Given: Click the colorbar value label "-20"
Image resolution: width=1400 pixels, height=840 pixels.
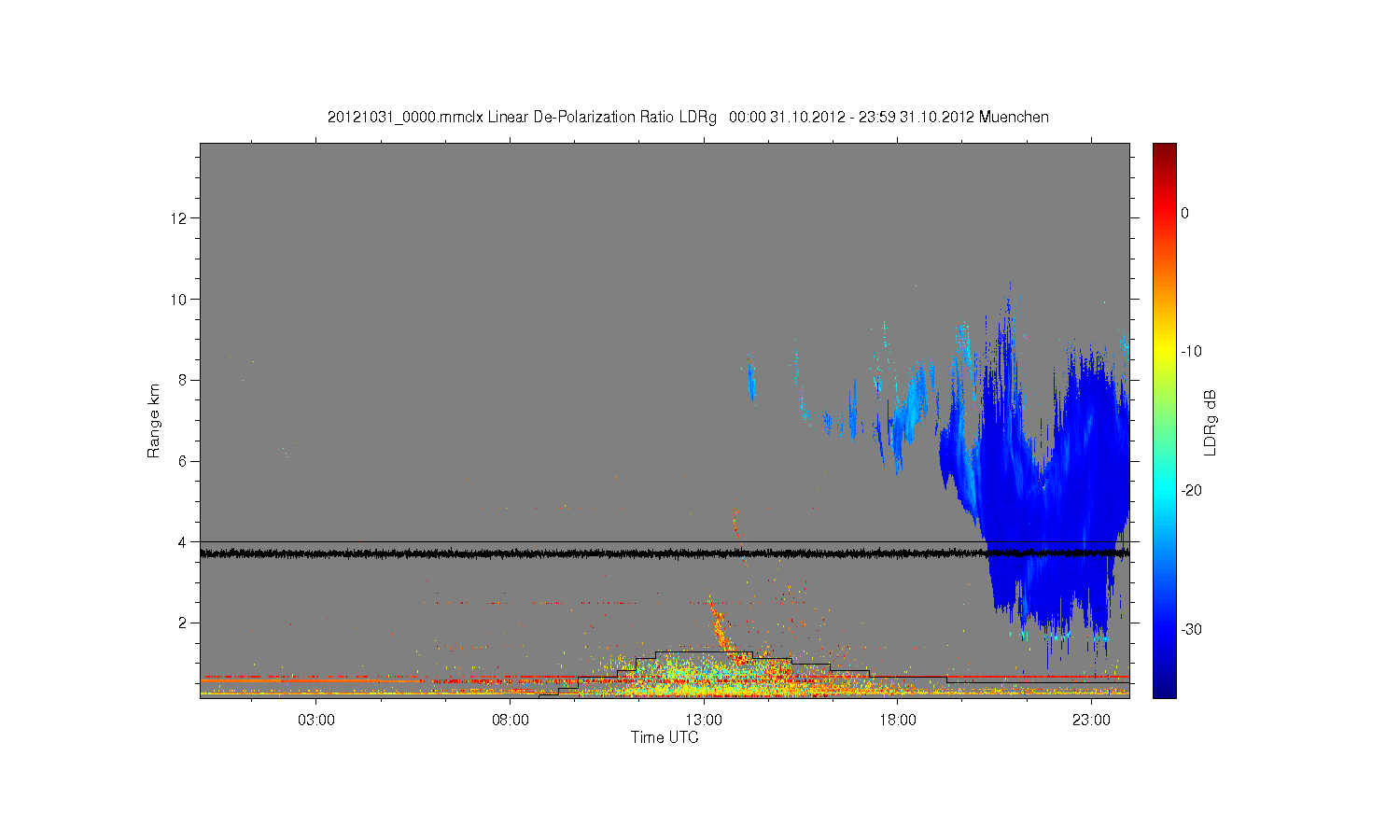Looking at the screenshot, I should coord(1191,491).
